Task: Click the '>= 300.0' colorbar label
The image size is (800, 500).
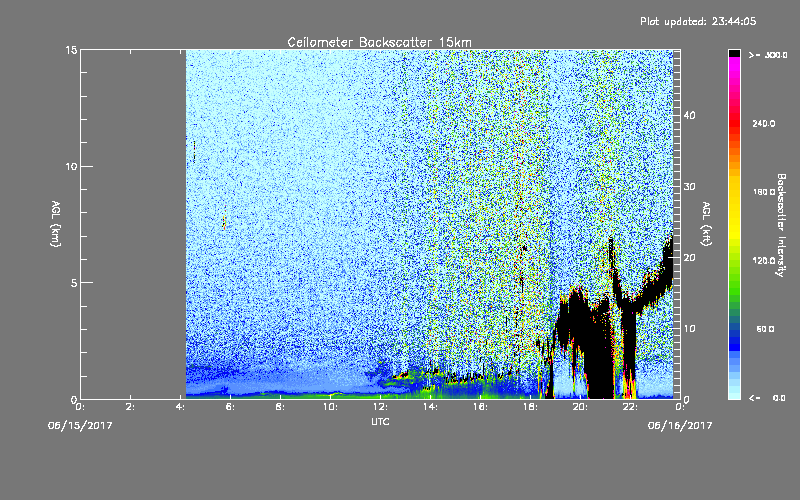Action: pyautogui.click(x=768, y=55)
